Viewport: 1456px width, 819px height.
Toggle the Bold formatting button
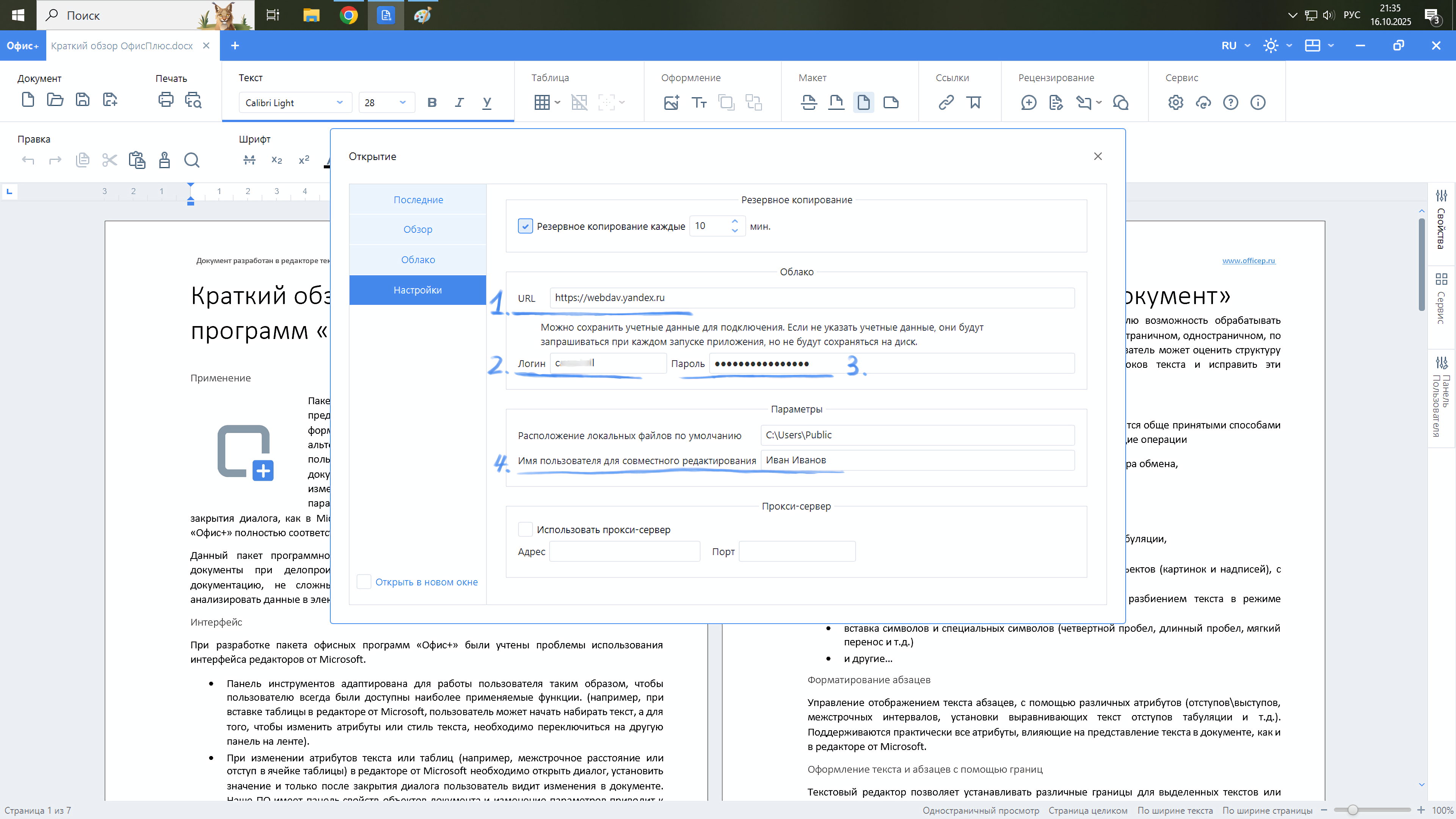(432, 102)
